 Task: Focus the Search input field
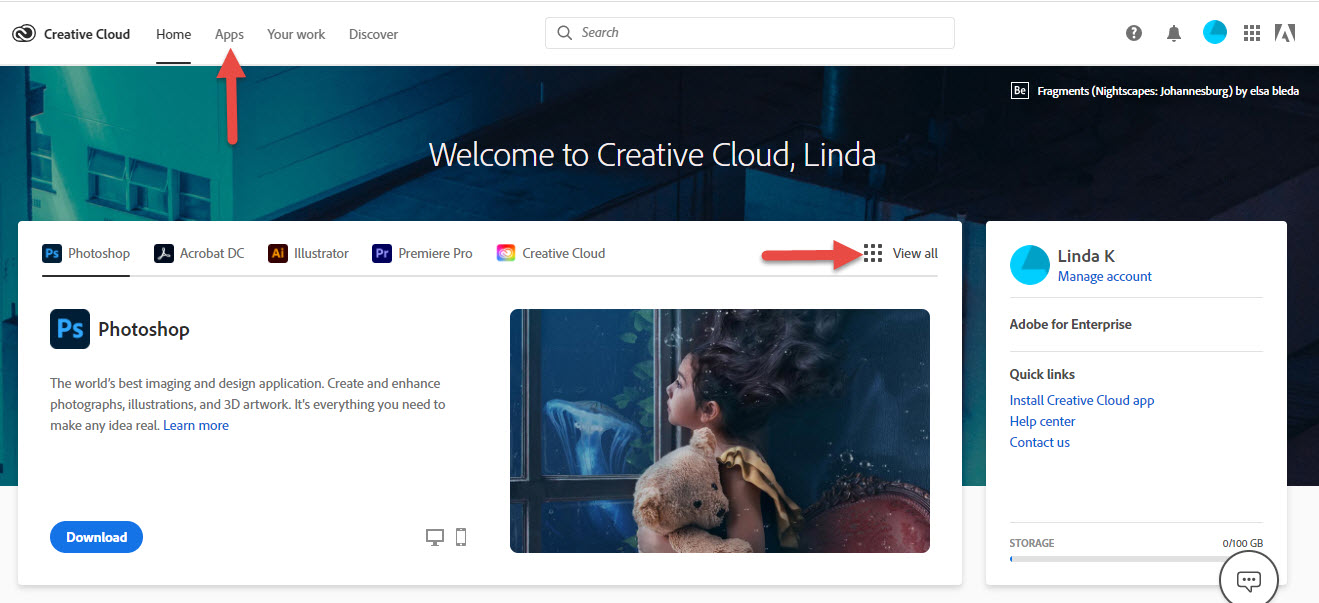750,33
